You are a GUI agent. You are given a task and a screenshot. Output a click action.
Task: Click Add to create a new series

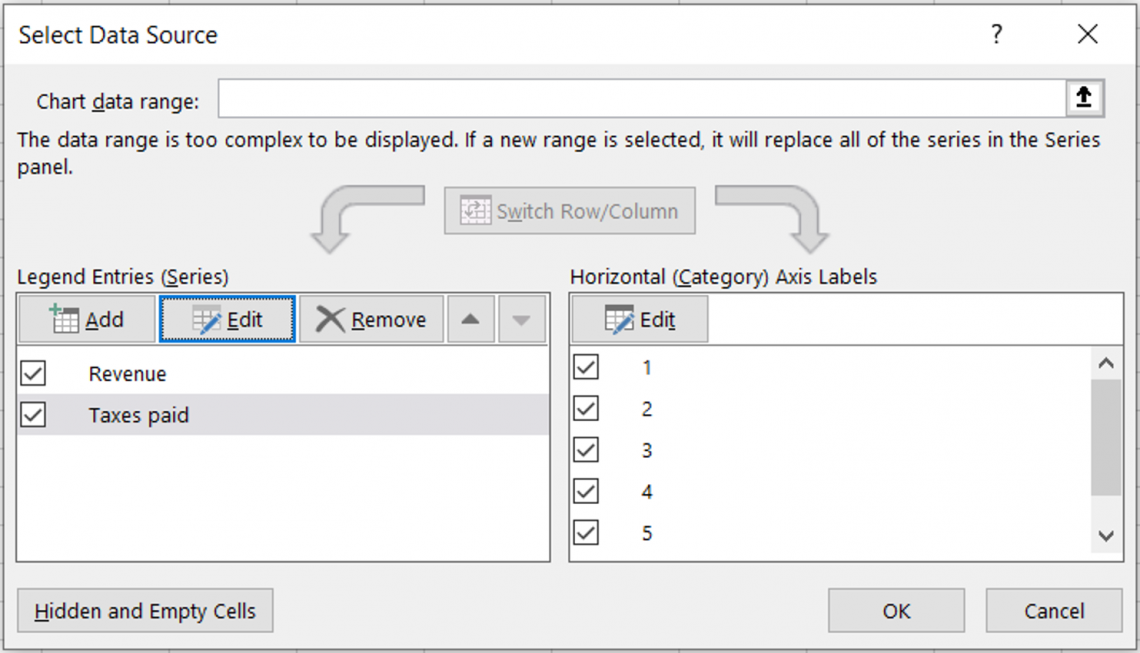(87, 319)
